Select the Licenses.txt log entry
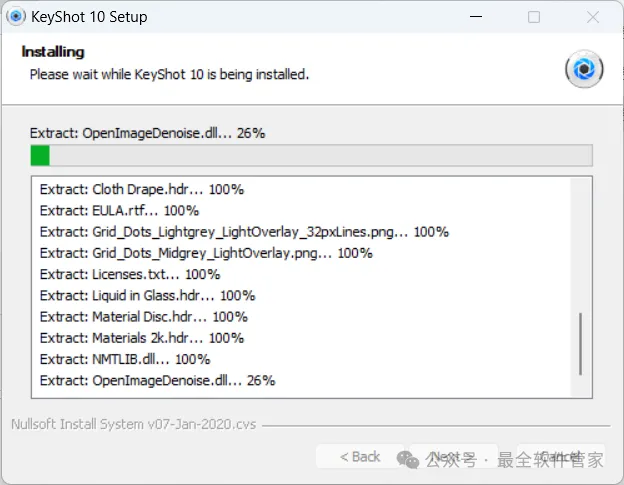 pyautogui.click(x=130, y=274)
